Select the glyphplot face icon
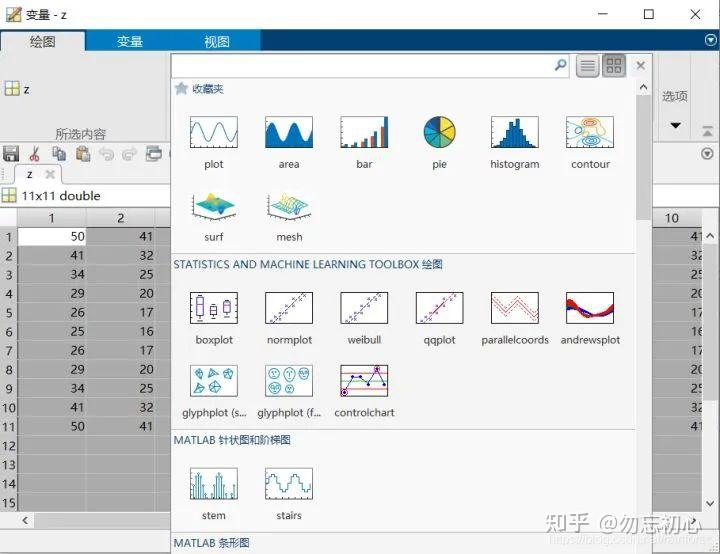 [289, 381]
